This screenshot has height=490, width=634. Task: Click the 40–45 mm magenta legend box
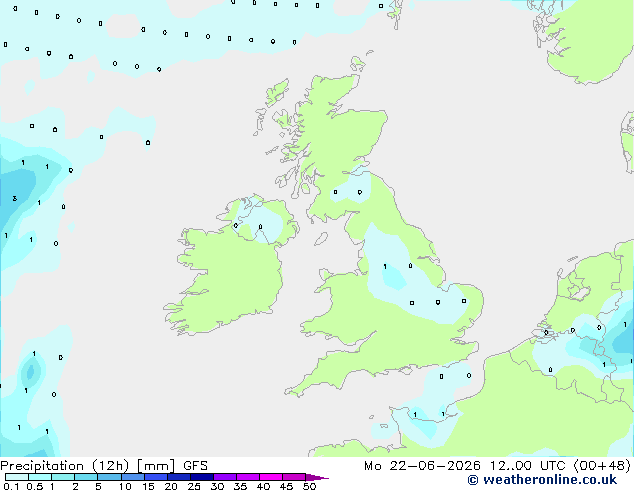pyautogui.click(x=271, y=477)
